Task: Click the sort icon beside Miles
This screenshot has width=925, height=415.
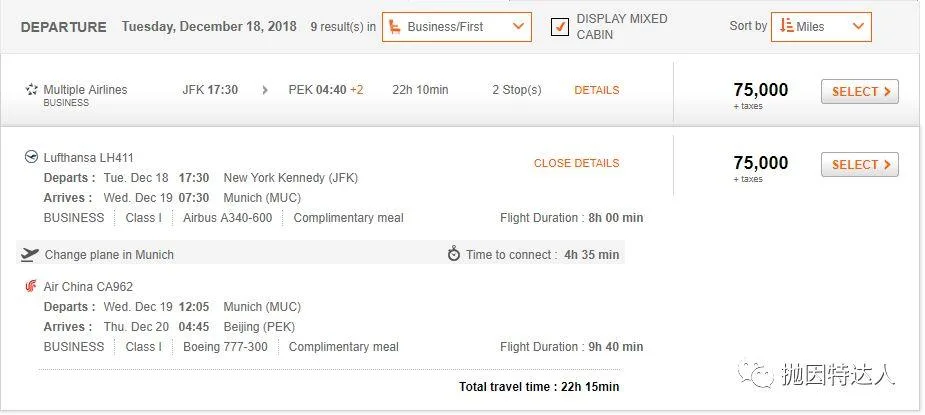Action: 786,26
